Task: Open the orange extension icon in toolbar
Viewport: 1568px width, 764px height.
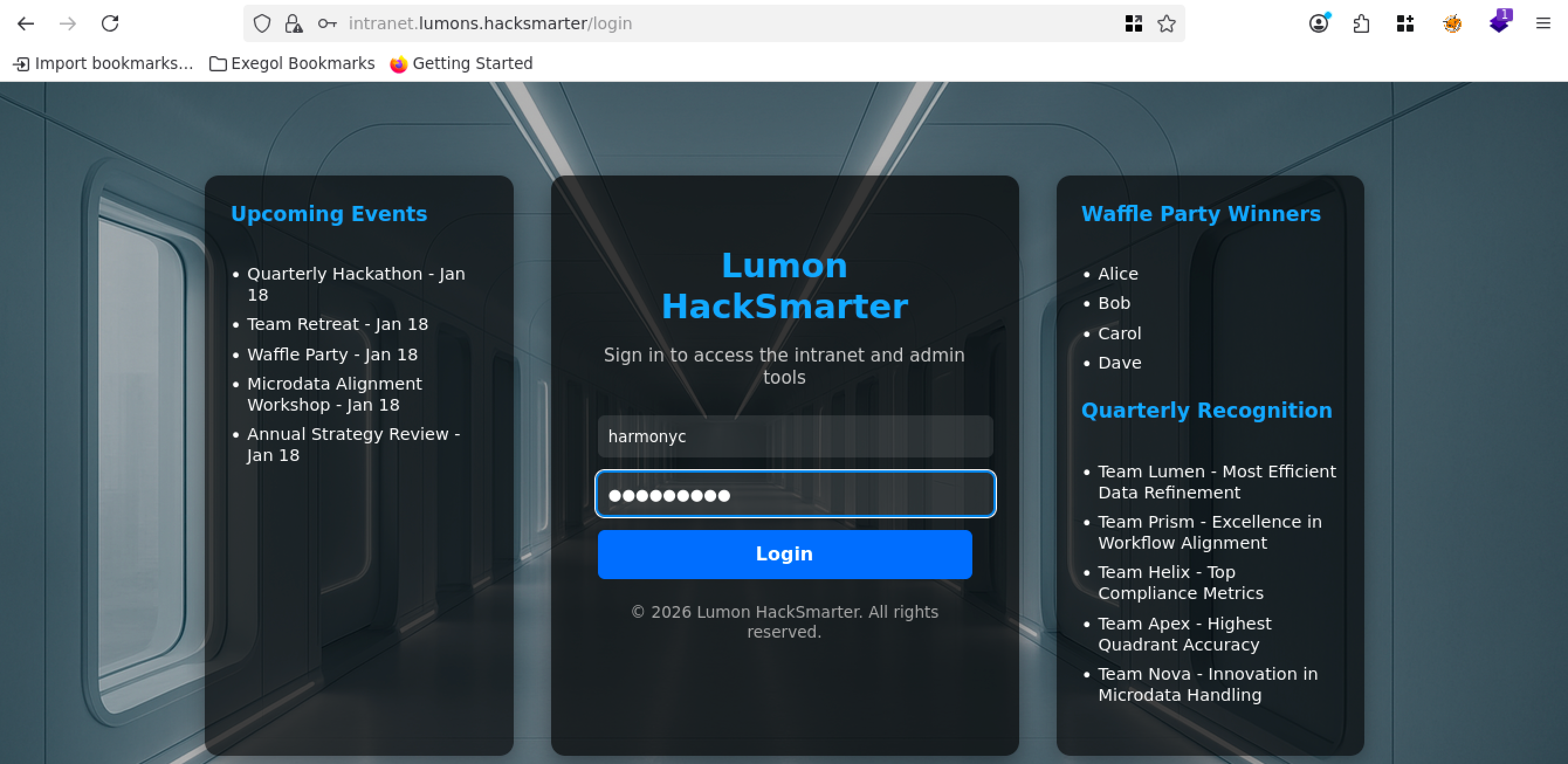Action: point(1452,24)
